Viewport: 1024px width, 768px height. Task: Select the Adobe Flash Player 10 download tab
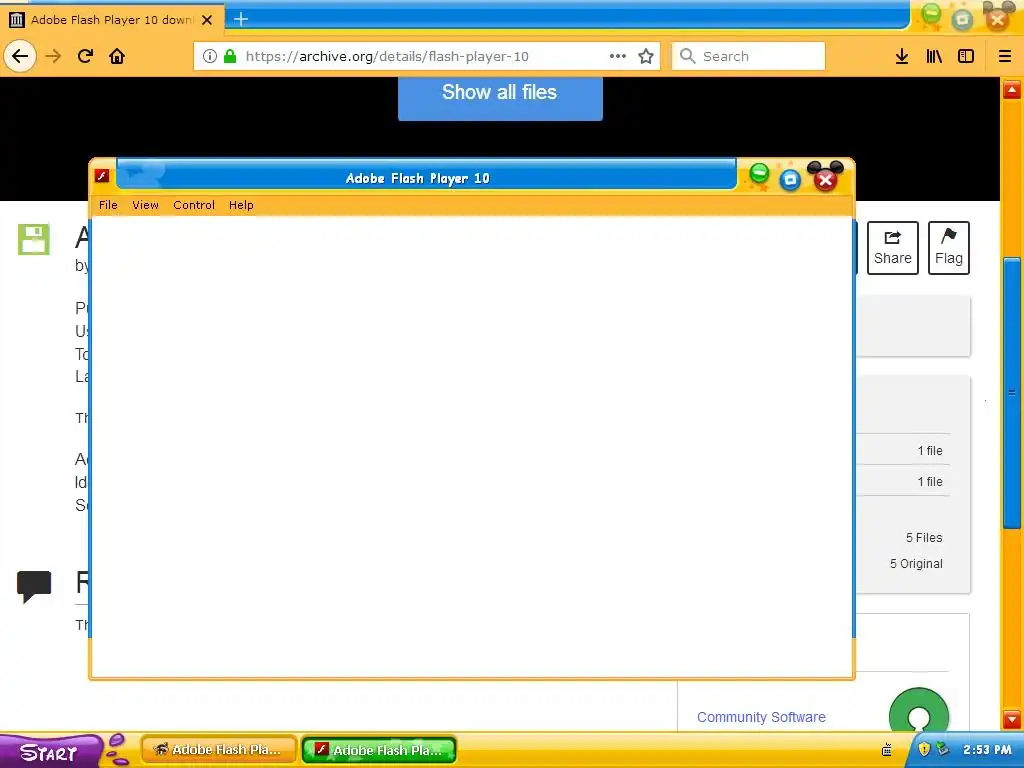pyautogui.click(x=112, y=20)
